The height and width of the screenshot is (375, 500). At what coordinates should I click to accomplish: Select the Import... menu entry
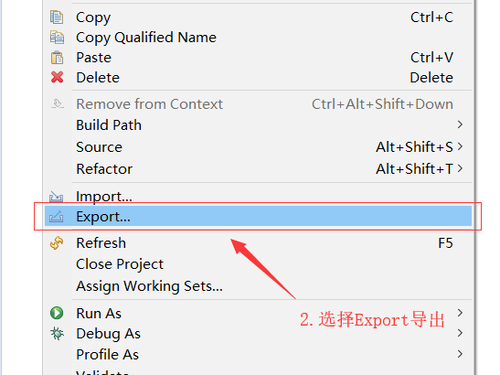click(104, 196)
